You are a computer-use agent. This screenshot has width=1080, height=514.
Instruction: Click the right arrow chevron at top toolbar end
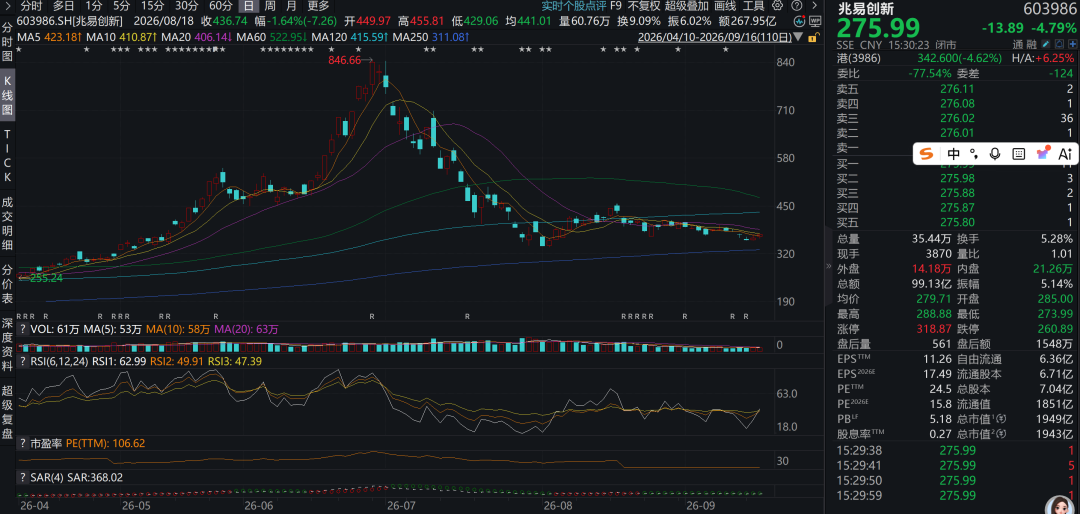pyautogui.click(x=813, y=6)
